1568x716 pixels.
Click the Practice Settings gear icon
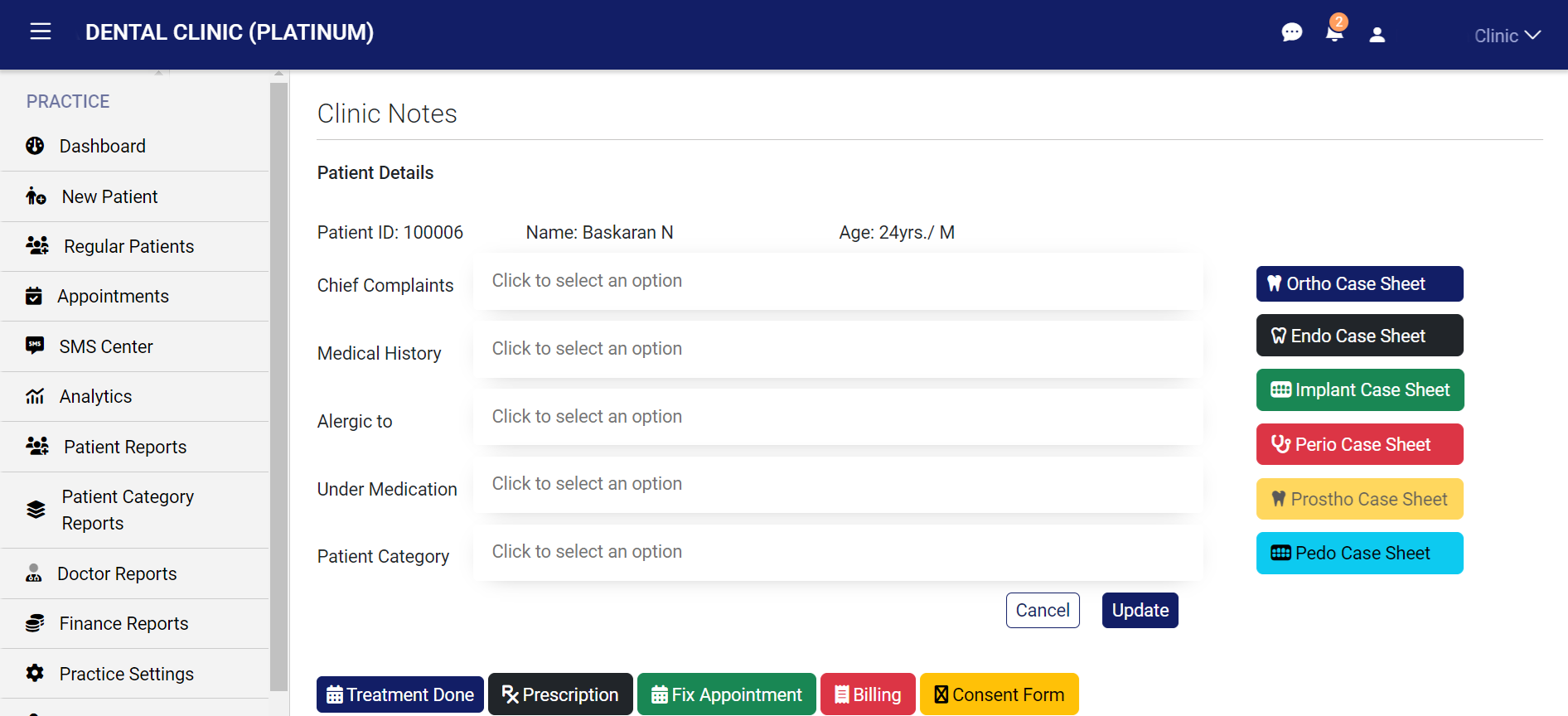pos(35,673)
